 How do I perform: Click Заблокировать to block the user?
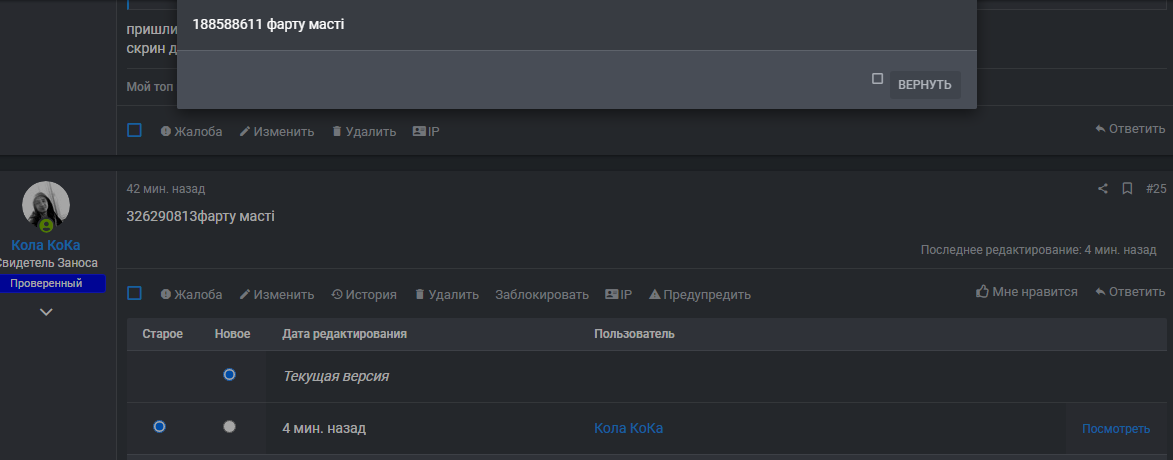pyautogui.click(x=542, y=295)
